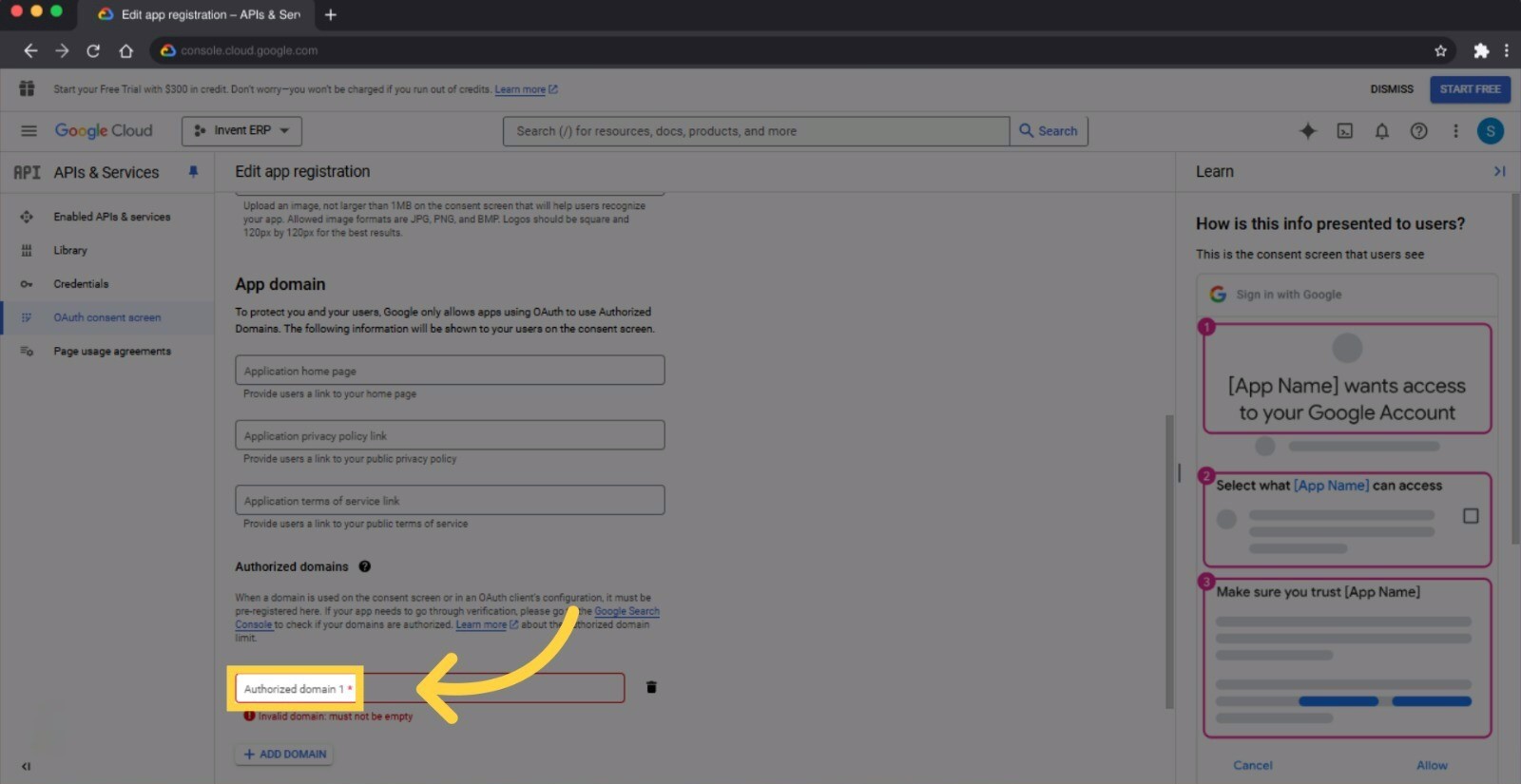Reload the console page

tap(93, 50)
